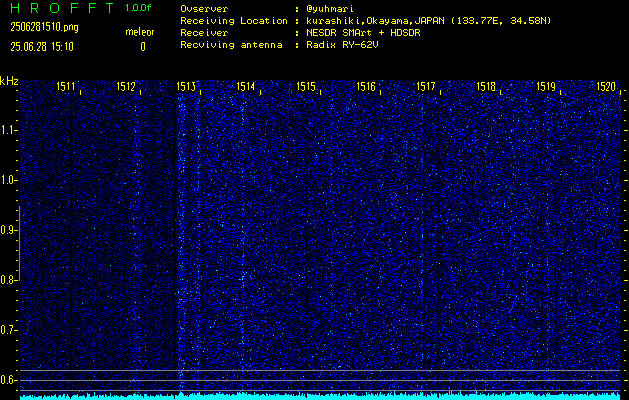This screenshot has height=400, width=629.
Task: Click time marker 1518
Action: point(486,86)
